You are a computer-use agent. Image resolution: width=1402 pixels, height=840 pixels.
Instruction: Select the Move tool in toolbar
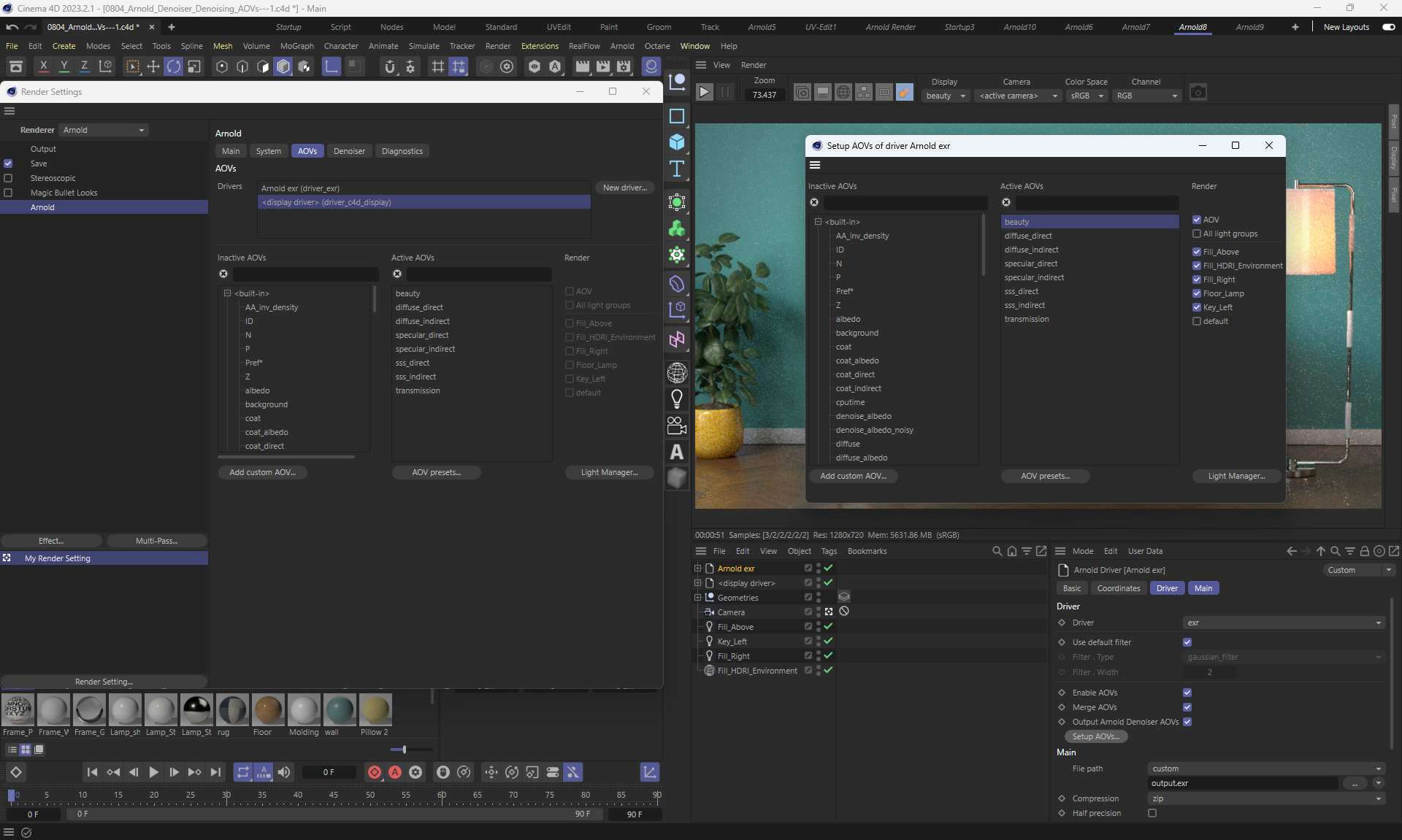pyautogui.click(x=153, y=67)
